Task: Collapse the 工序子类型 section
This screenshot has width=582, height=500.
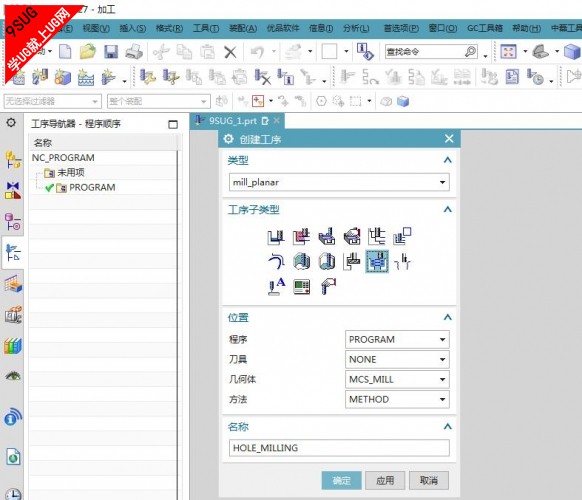Action: click(448, 210)
